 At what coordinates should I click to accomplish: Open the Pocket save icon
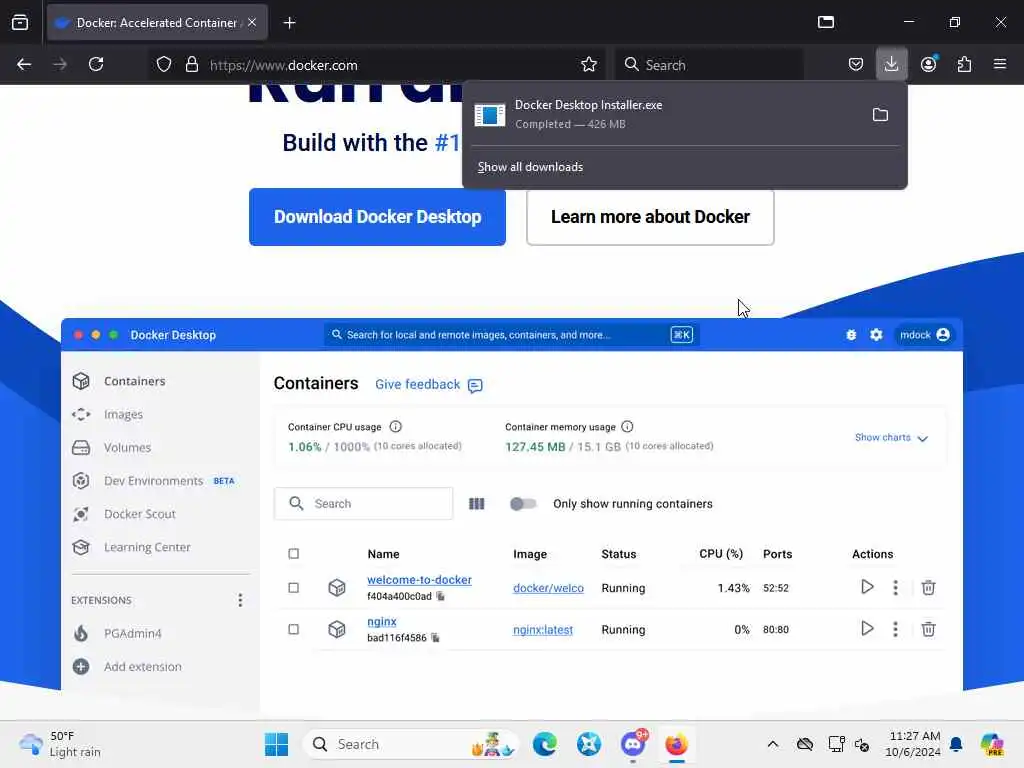pos(856,65)
